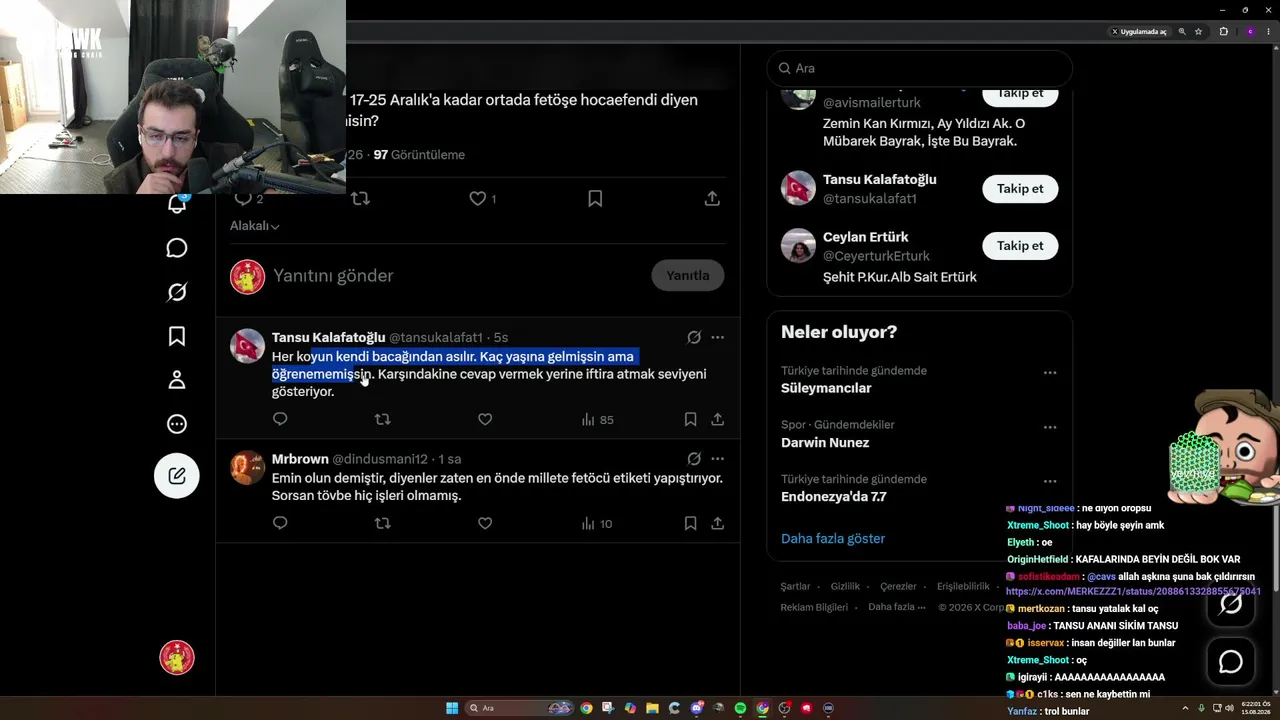Image resolution: width=1280 pixels, height=720 pixels.
Task: Repost Tansu Kalafatoğlu's comment
Action: tap(382, 420)
